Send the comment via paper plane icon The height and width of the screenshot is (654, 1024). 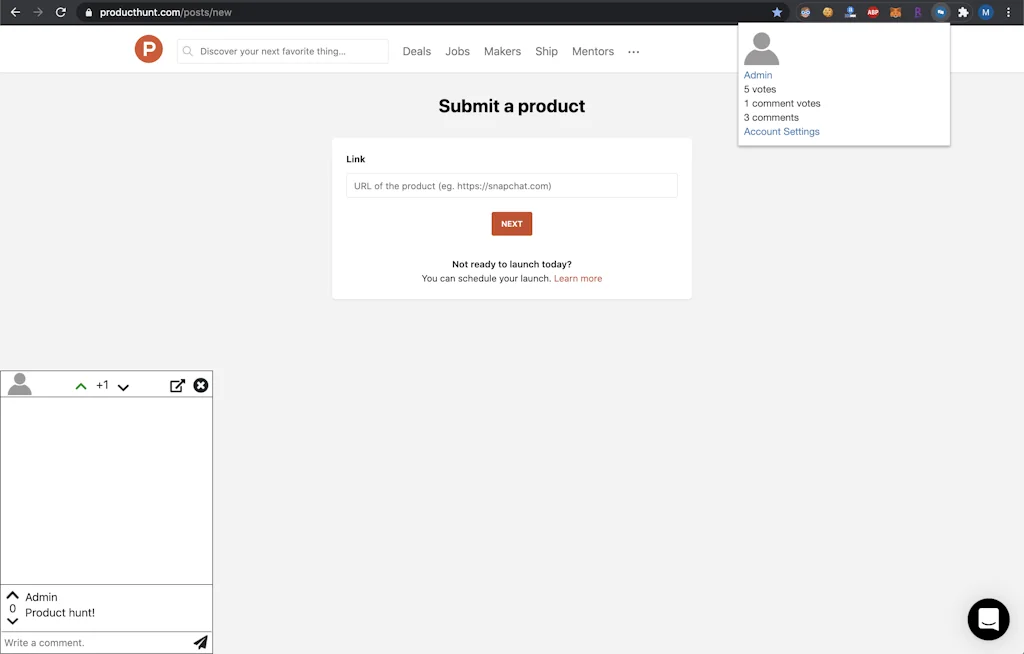pyautogui.click(x=201, y=643)
